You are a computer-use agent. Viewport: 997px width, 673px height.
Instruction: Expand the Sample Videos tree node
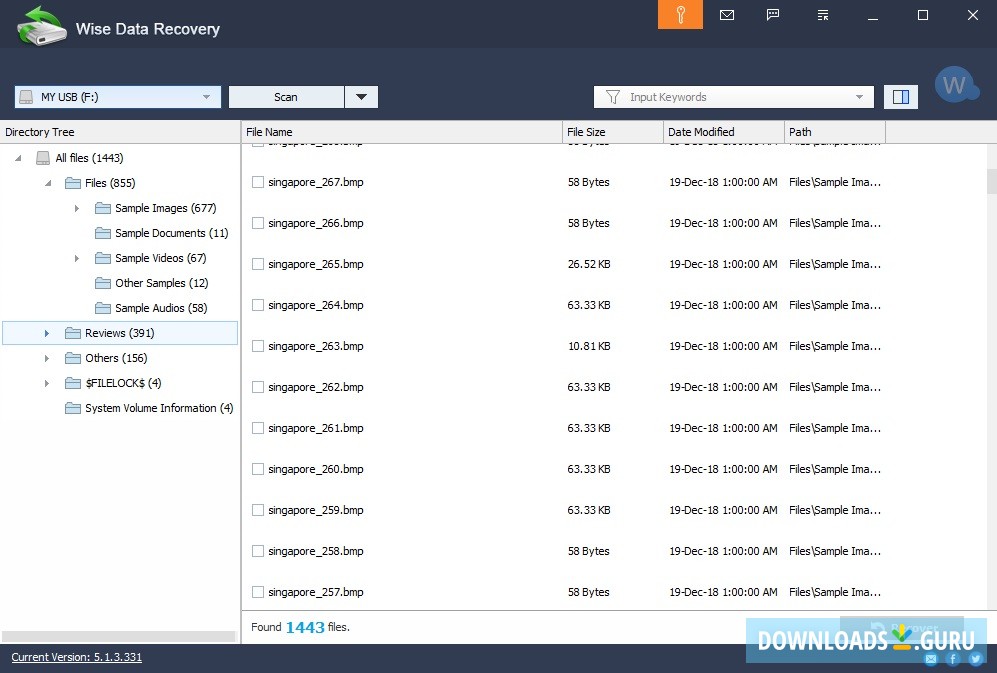(x=77, y=258)
